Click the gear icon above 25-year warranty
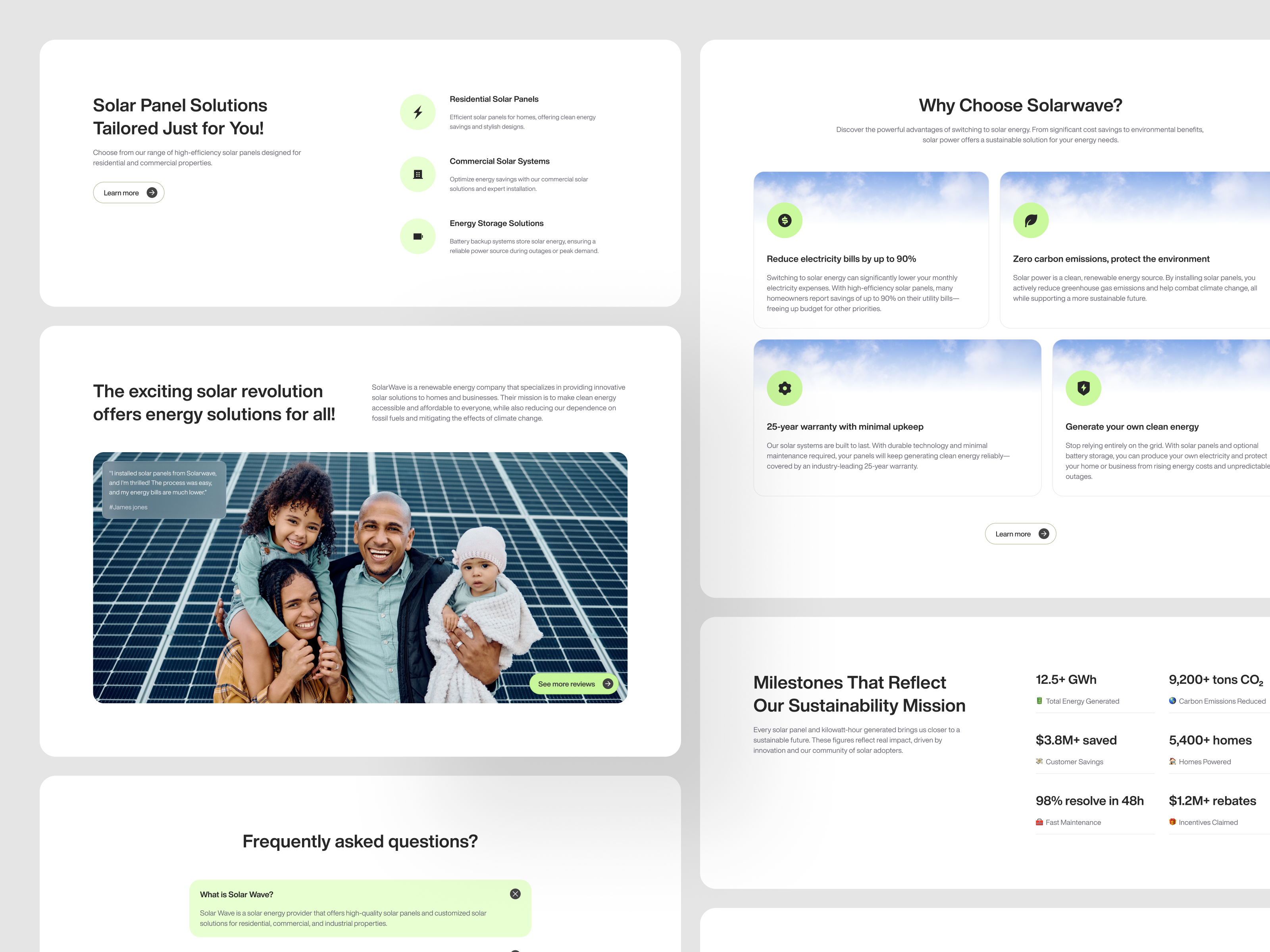 pyautogui.click(x=784, y=388)
